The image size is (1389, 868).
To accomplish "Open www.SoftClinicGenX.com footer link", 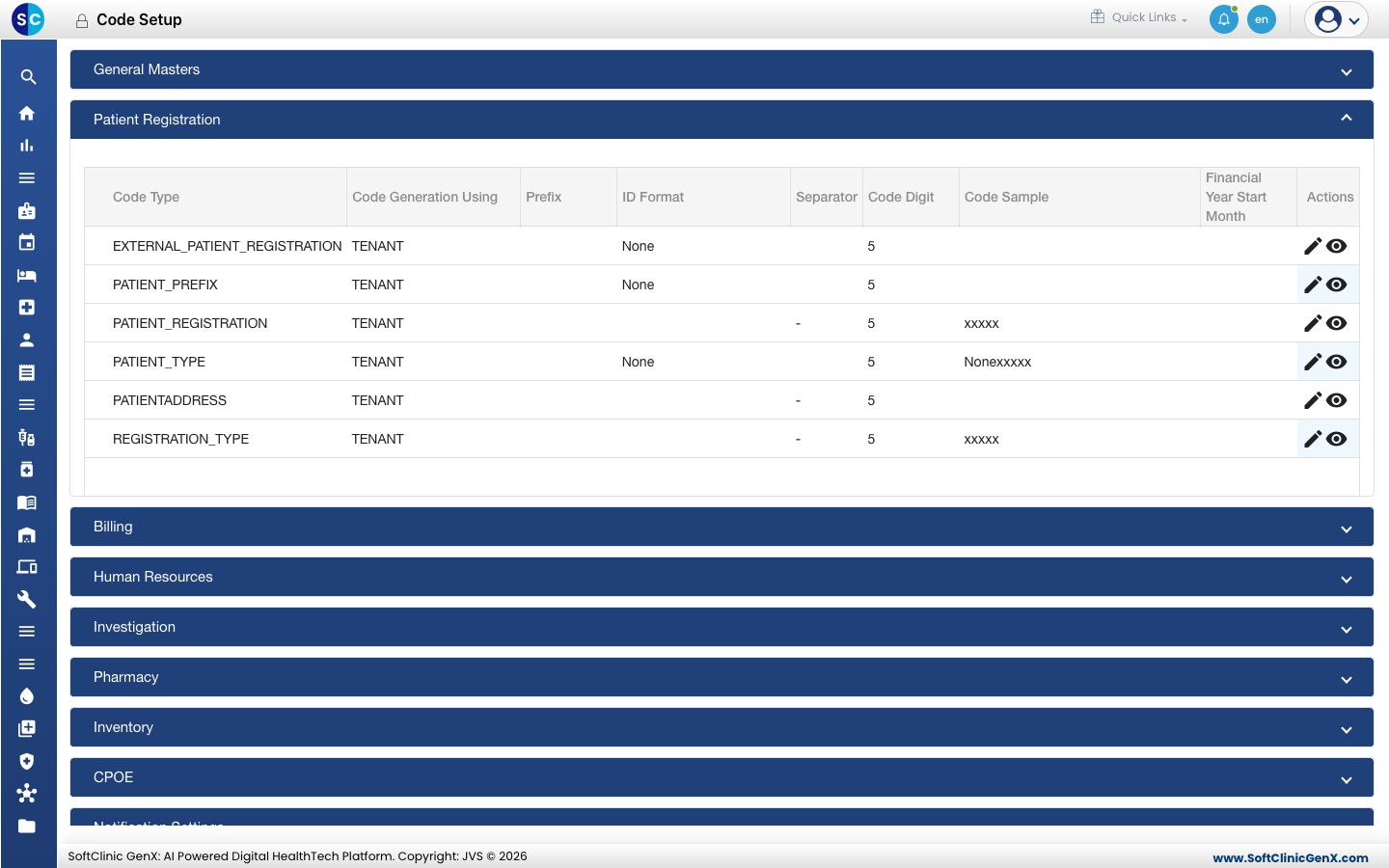I will [x=1291, y=857].
